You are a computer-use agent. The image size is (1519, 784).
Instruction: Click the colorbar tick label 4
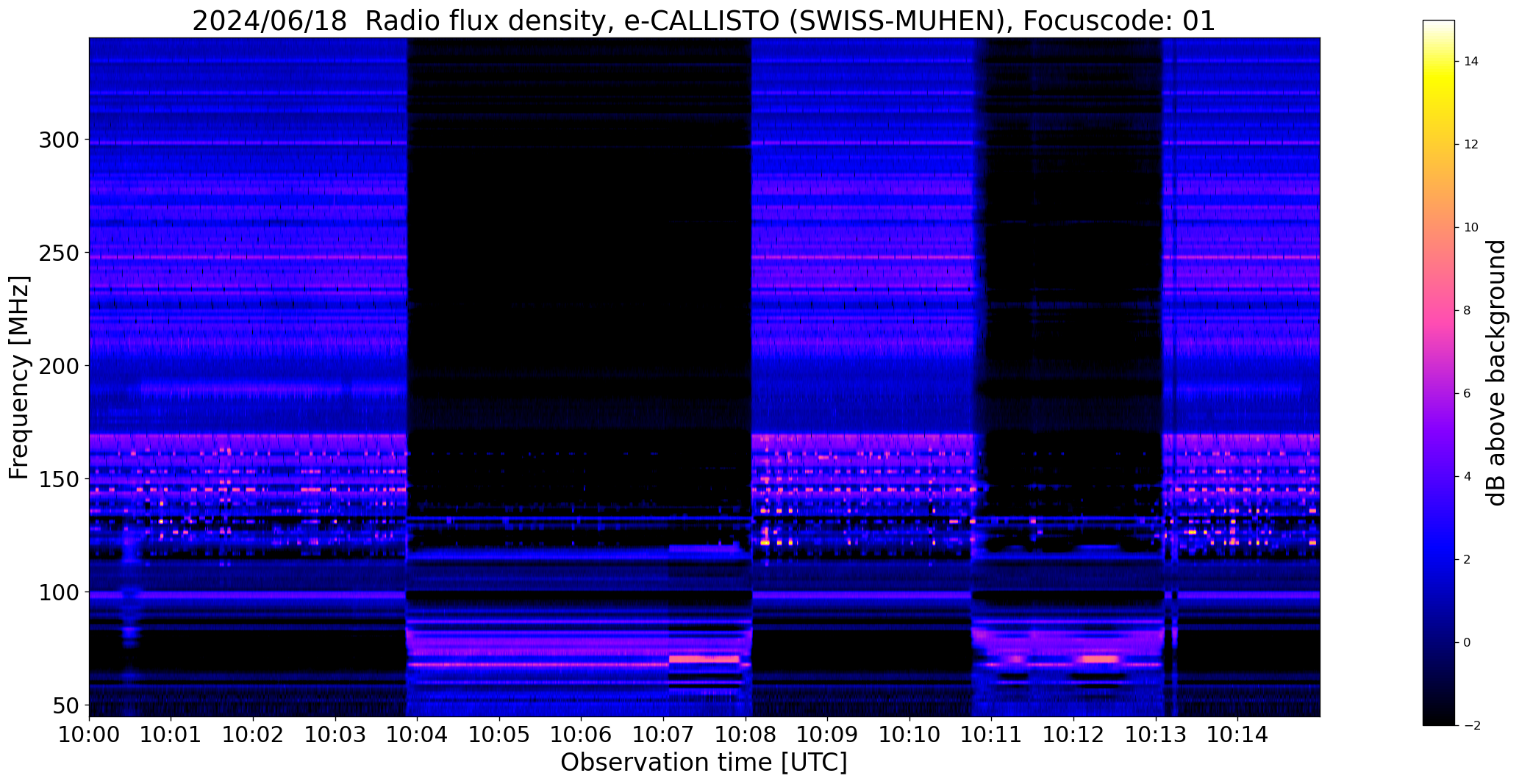1468,477
